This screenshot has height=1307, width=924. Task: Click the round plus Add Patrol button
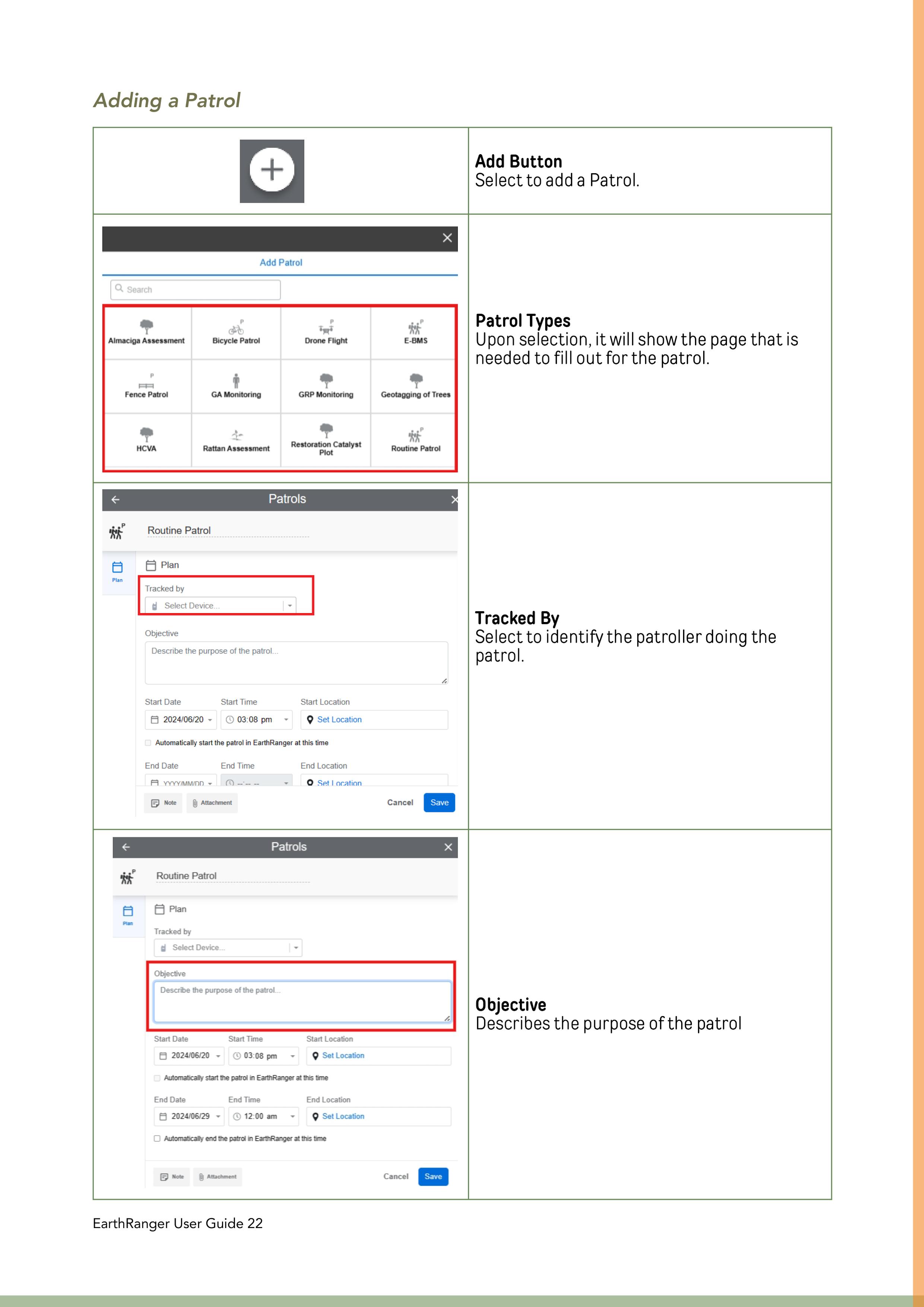pos(272,169)
